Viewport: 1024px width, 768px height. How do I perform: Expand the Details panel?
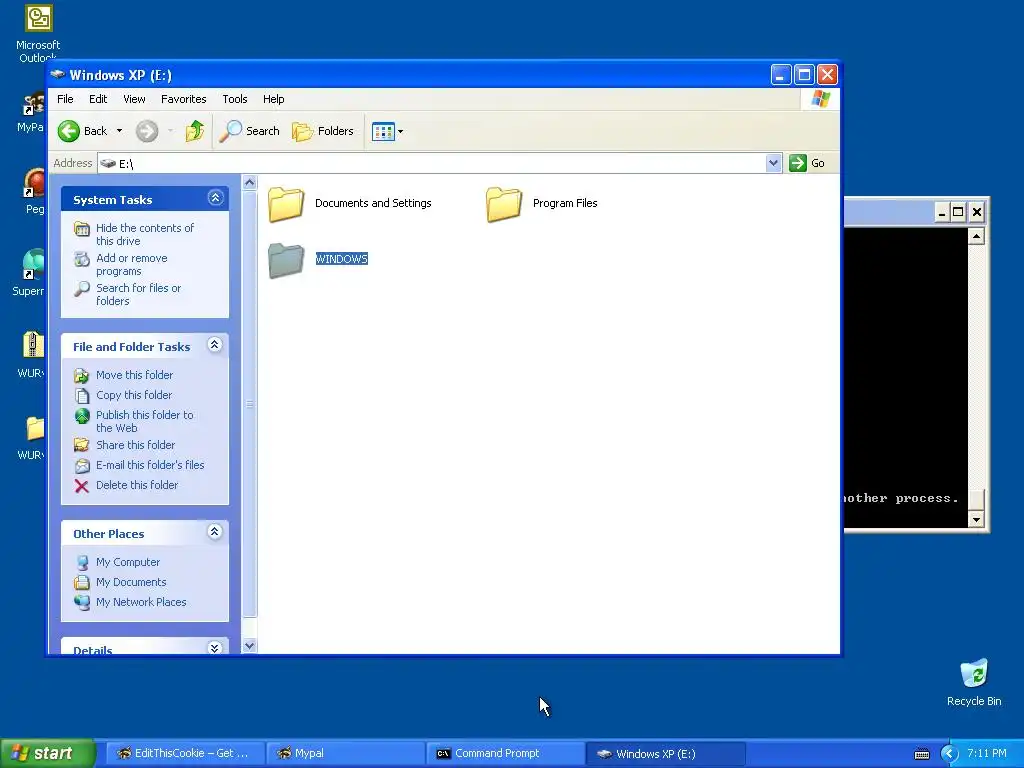pyautogui.click(x=215, y=648)
